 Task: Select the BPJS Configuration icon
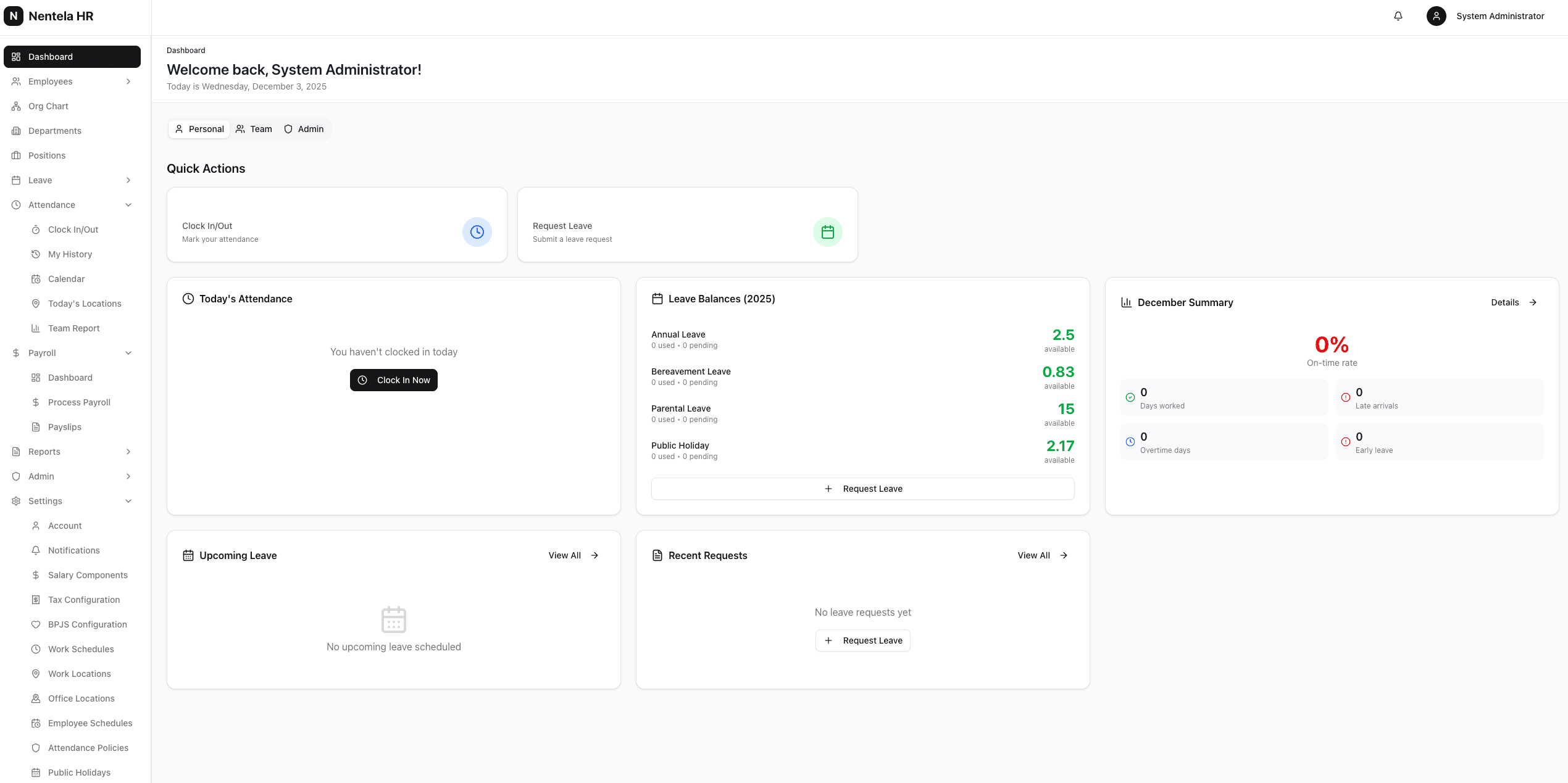[36, 624]
